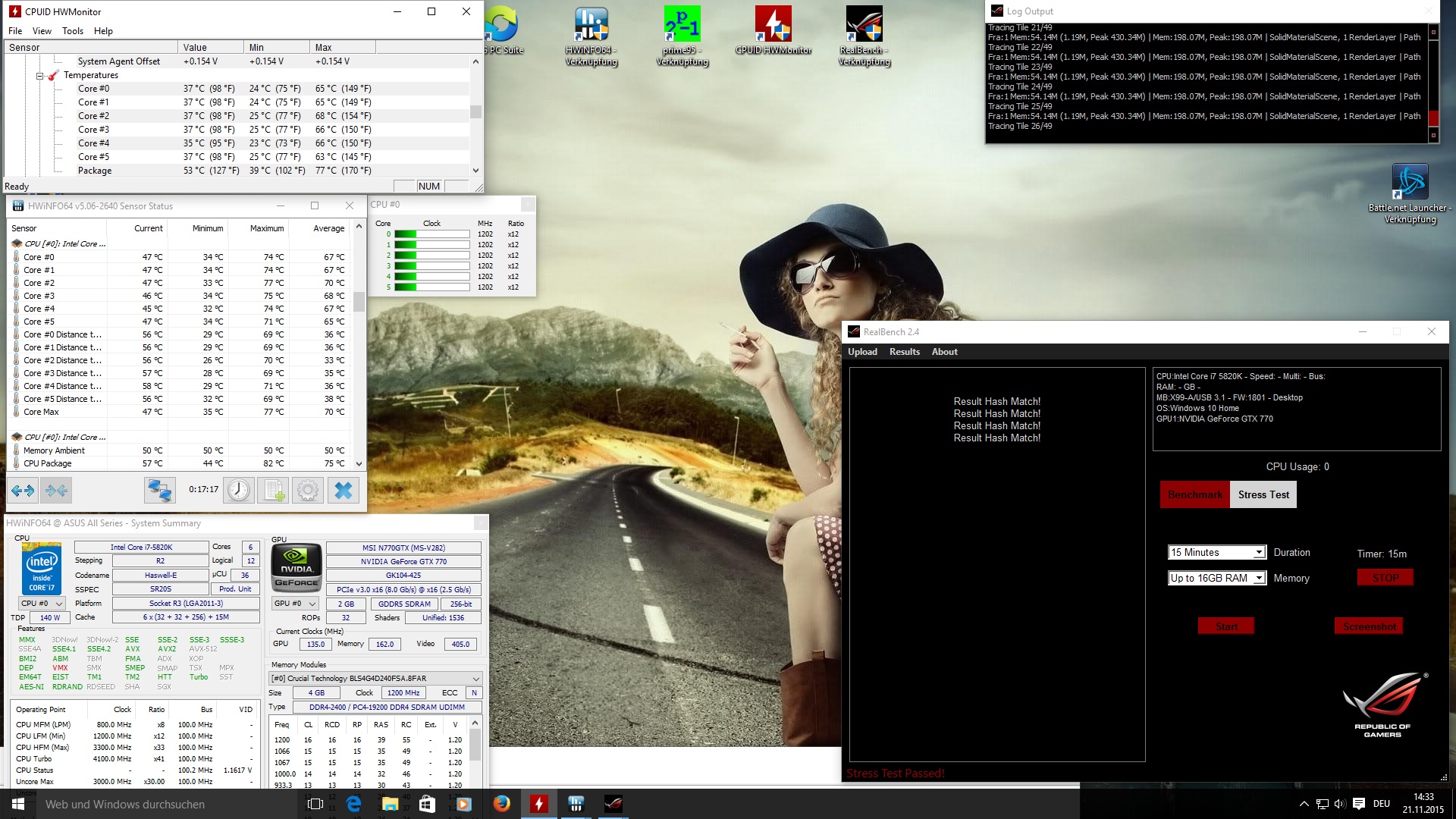Viewport: 1456px width, 819px height.
Task: Reset sensor timer with clock icon
Action: [239, 491]
